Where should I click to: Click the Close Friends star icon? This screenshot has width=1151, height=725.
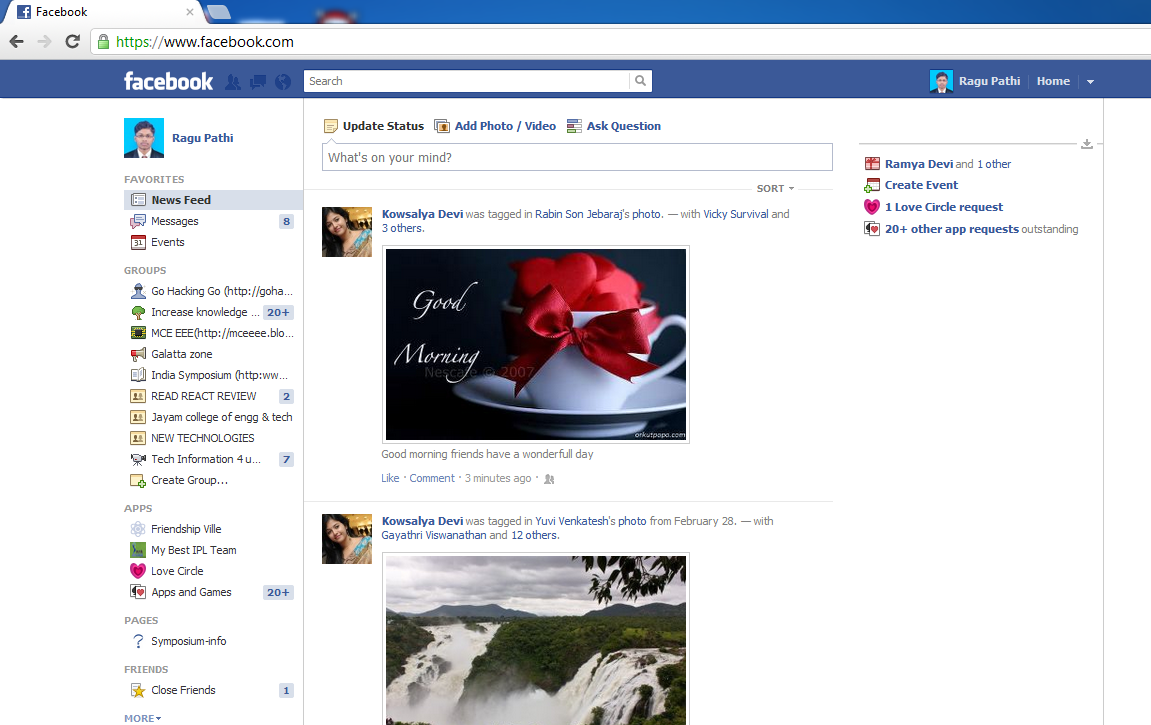(138, 691)
